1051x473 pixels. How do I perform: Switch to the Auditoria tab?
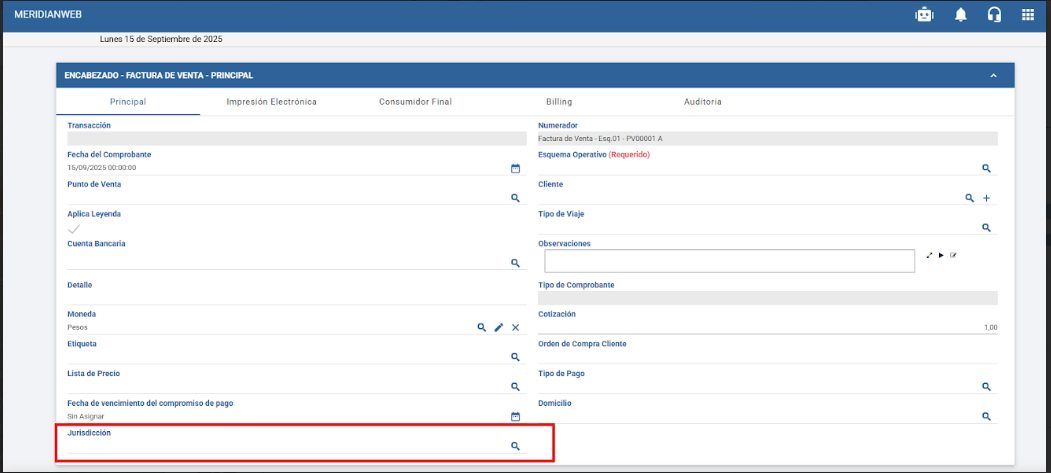click(x=702, y=102)
